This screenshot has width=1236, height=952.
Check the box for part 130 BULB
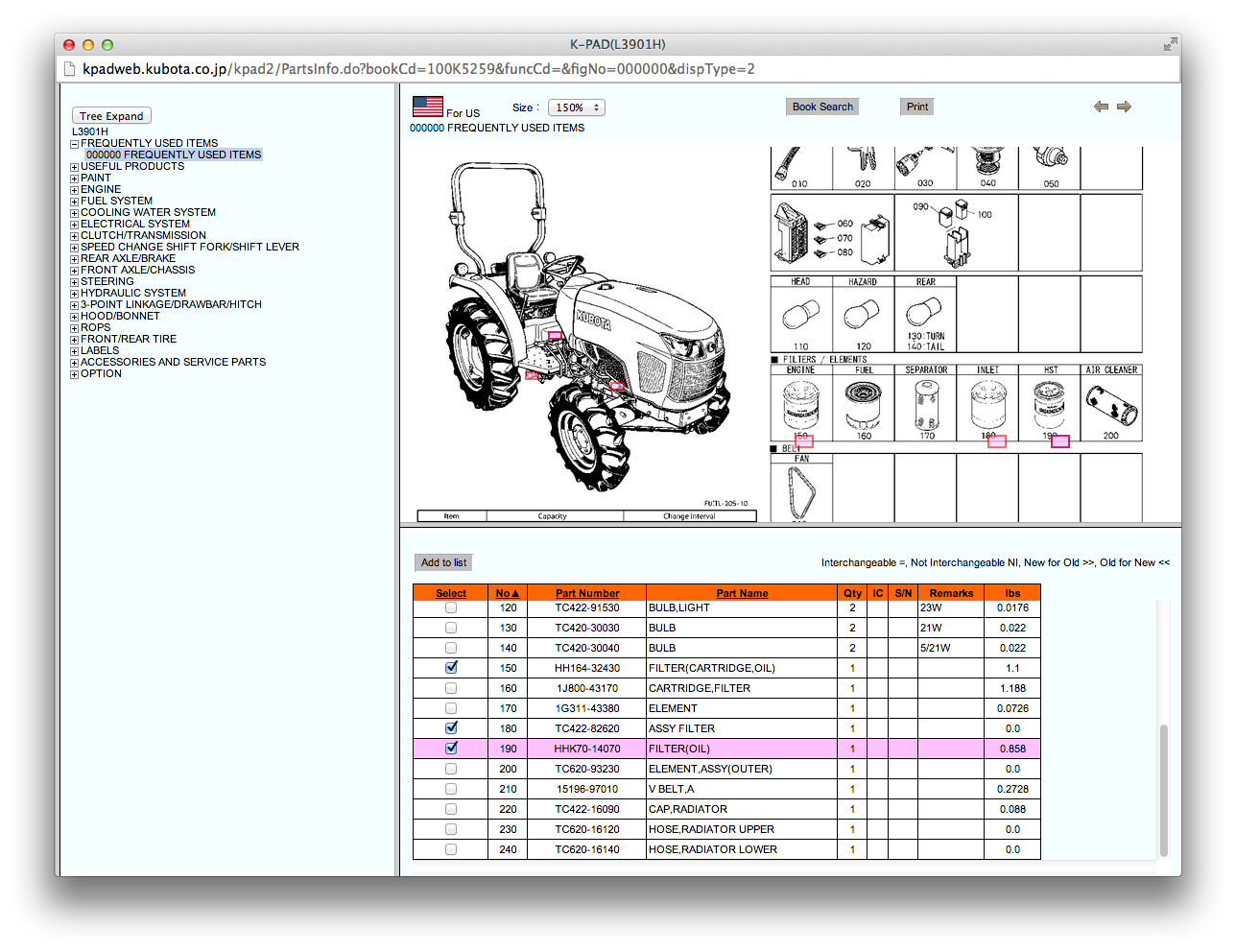[451, 628]
